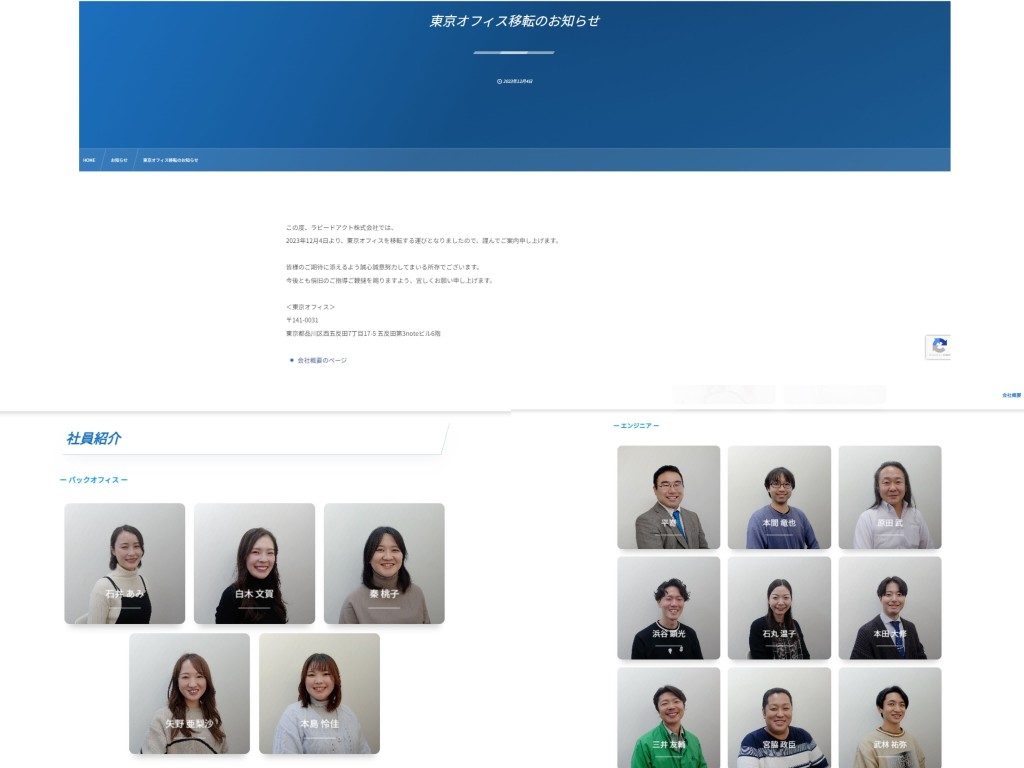Open 石丸 温子 engineer card
Viewport: 1024px width, 768px height.
[x=779, y=607]
